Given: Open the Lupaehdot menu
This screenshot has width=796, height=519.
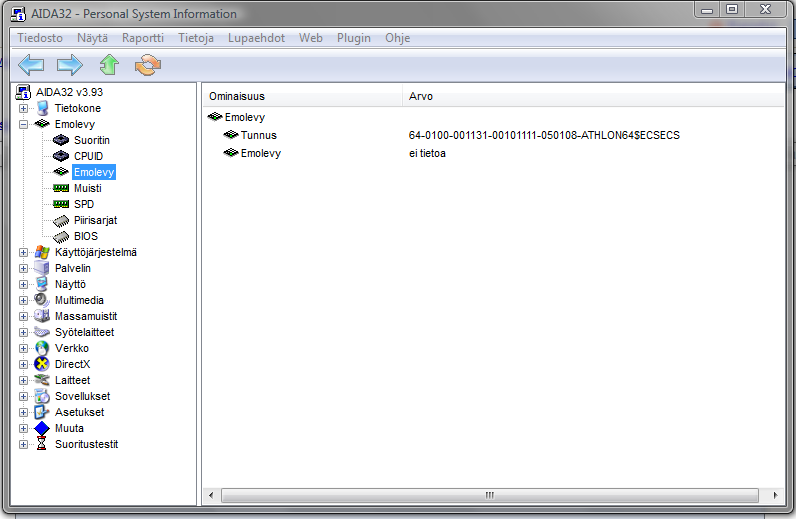Looking at the screenshot, I should (256, 38).
